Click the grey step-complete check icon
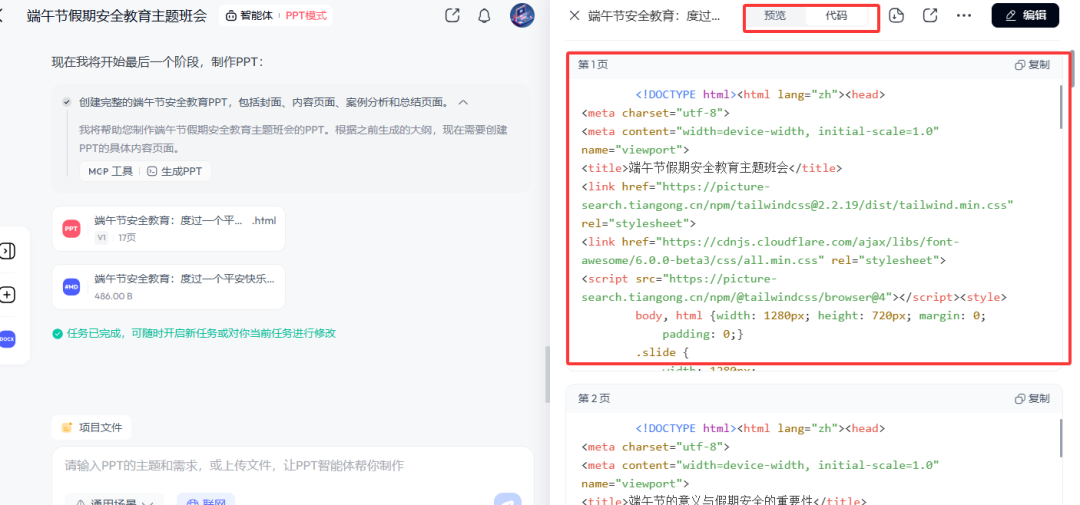Screen dimensions: 1080x505 67,102
